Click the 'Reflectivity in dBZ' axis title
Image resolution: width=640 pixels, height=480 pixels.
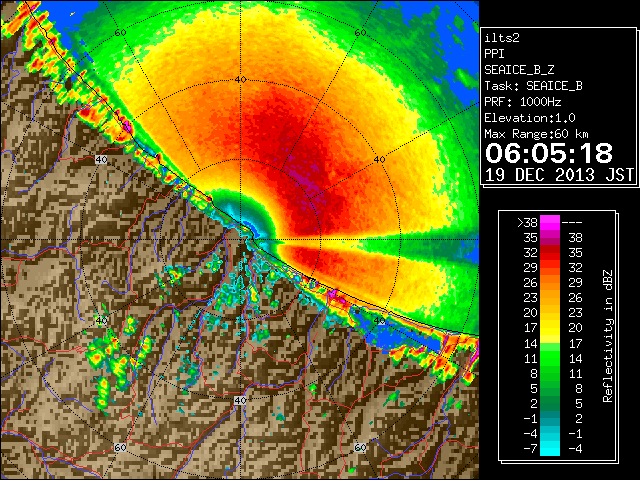click(x=608, y=336)
